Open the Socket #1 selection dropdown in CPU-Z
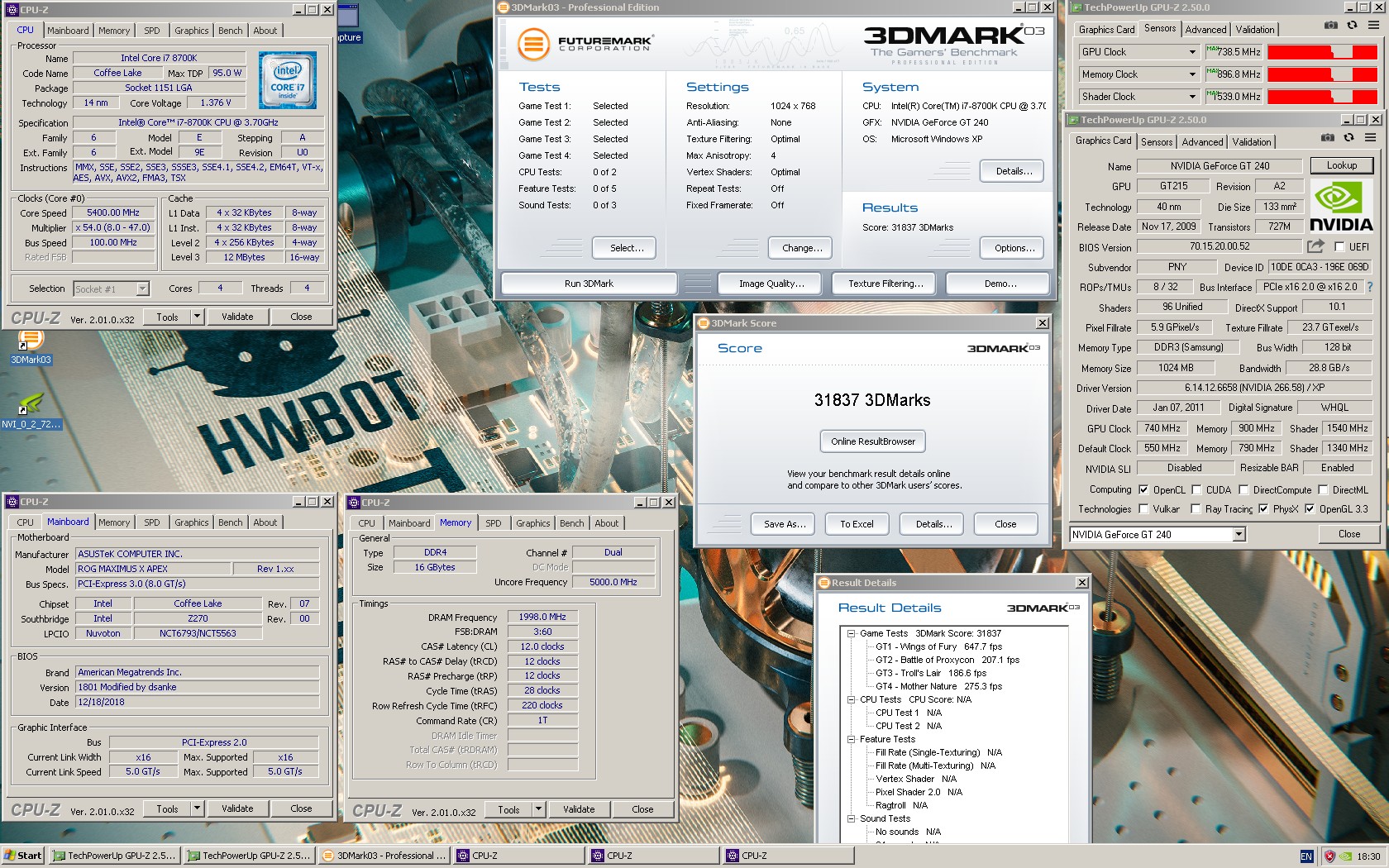 [x=142, y=289]
